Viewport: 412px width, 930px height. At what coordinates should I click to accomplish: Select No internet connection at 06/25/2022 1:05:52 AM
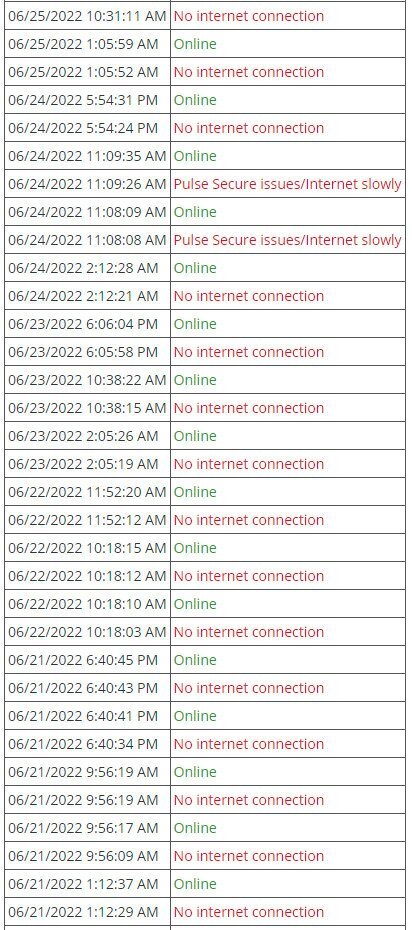pyautogui.click(x=249, y=72)
